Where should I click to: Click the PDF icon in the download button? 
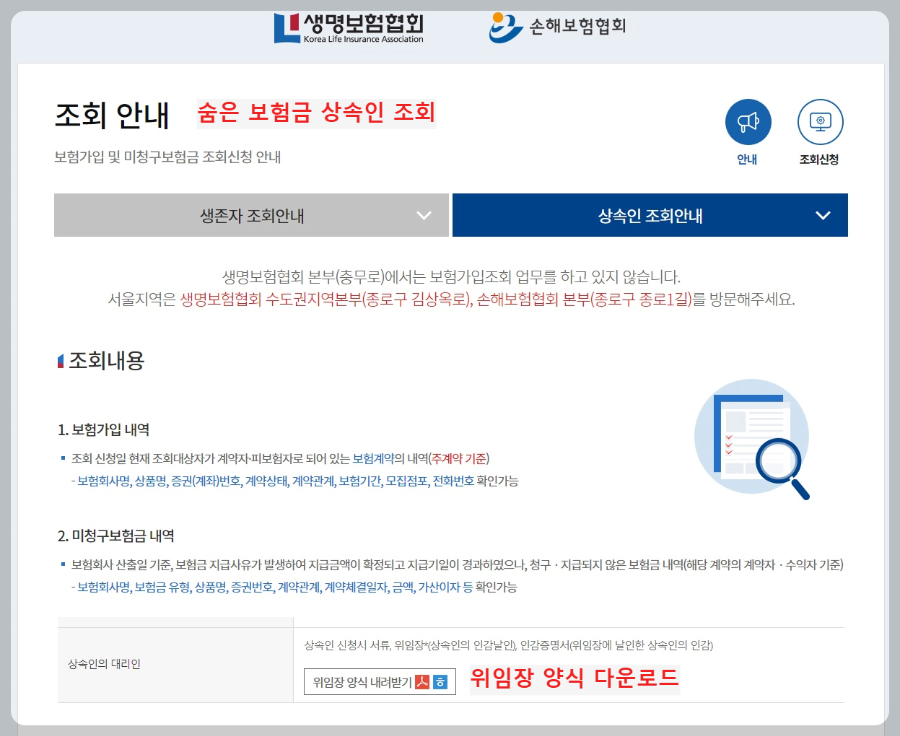coord(422,682)
